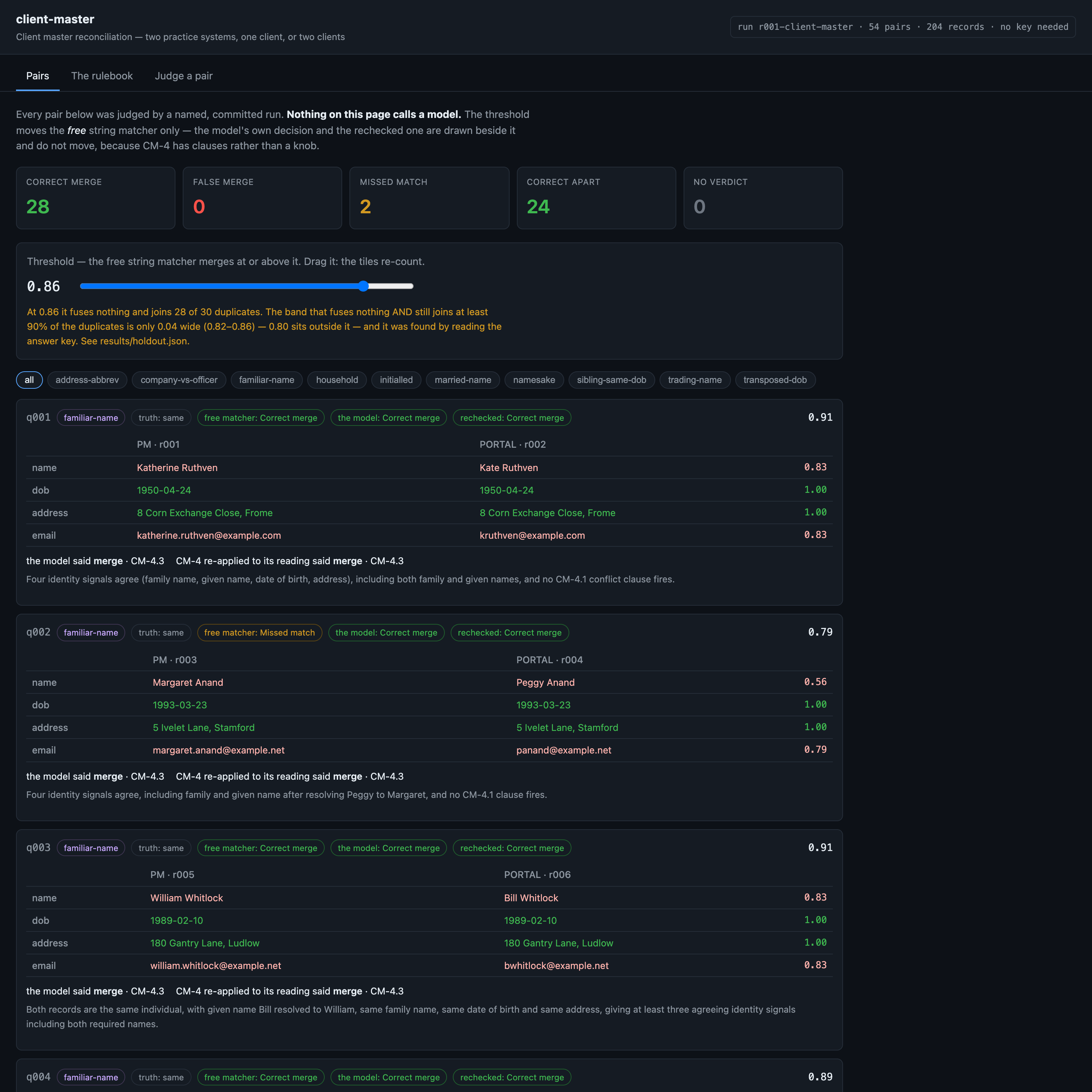The height and width of the screenshot is (1092, 1092).
Task: Filter pairs by address-abbrev
Action: [87, 380]
